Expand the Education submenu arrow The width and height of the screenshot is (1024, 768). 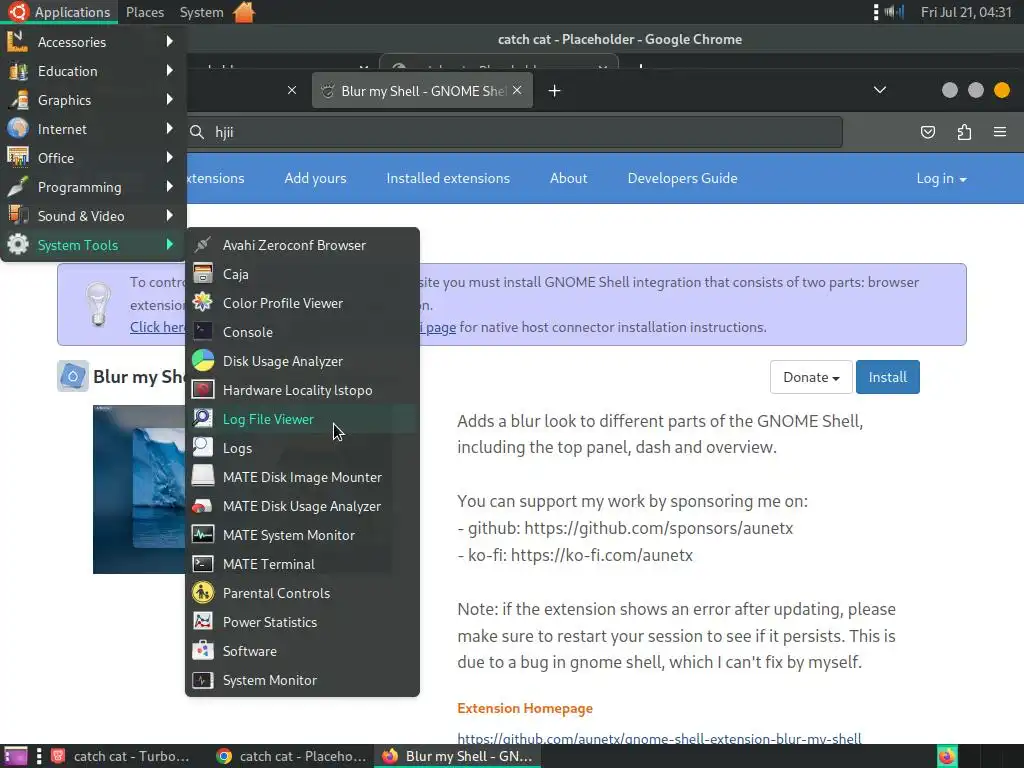[170, 70]
